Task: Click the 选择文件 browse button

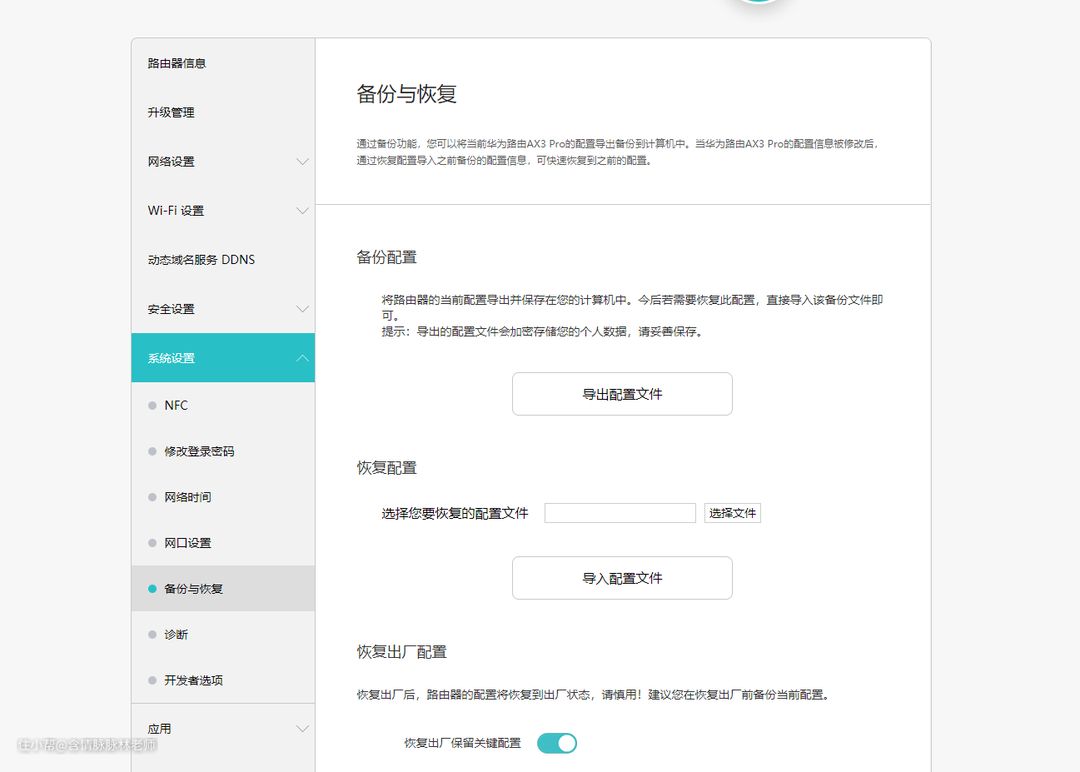Action: point(732,513)
